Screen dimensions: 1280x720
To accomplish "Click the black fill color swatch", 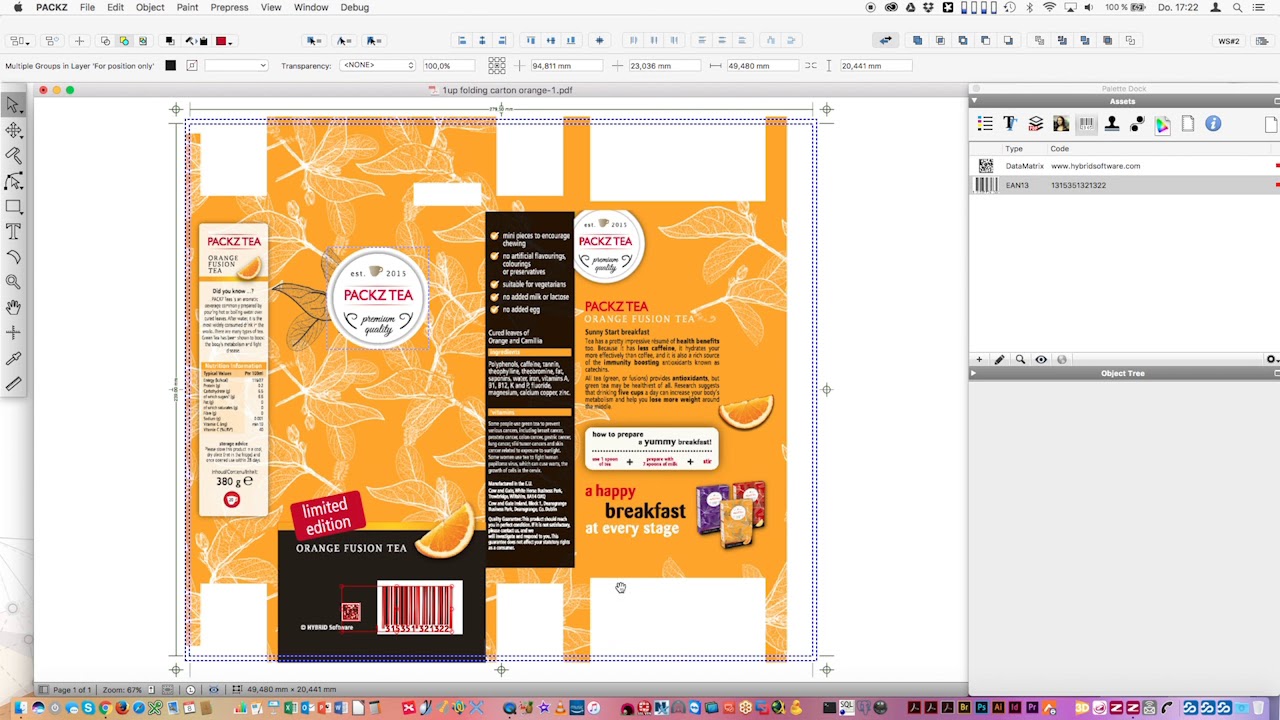I will 170,66.
